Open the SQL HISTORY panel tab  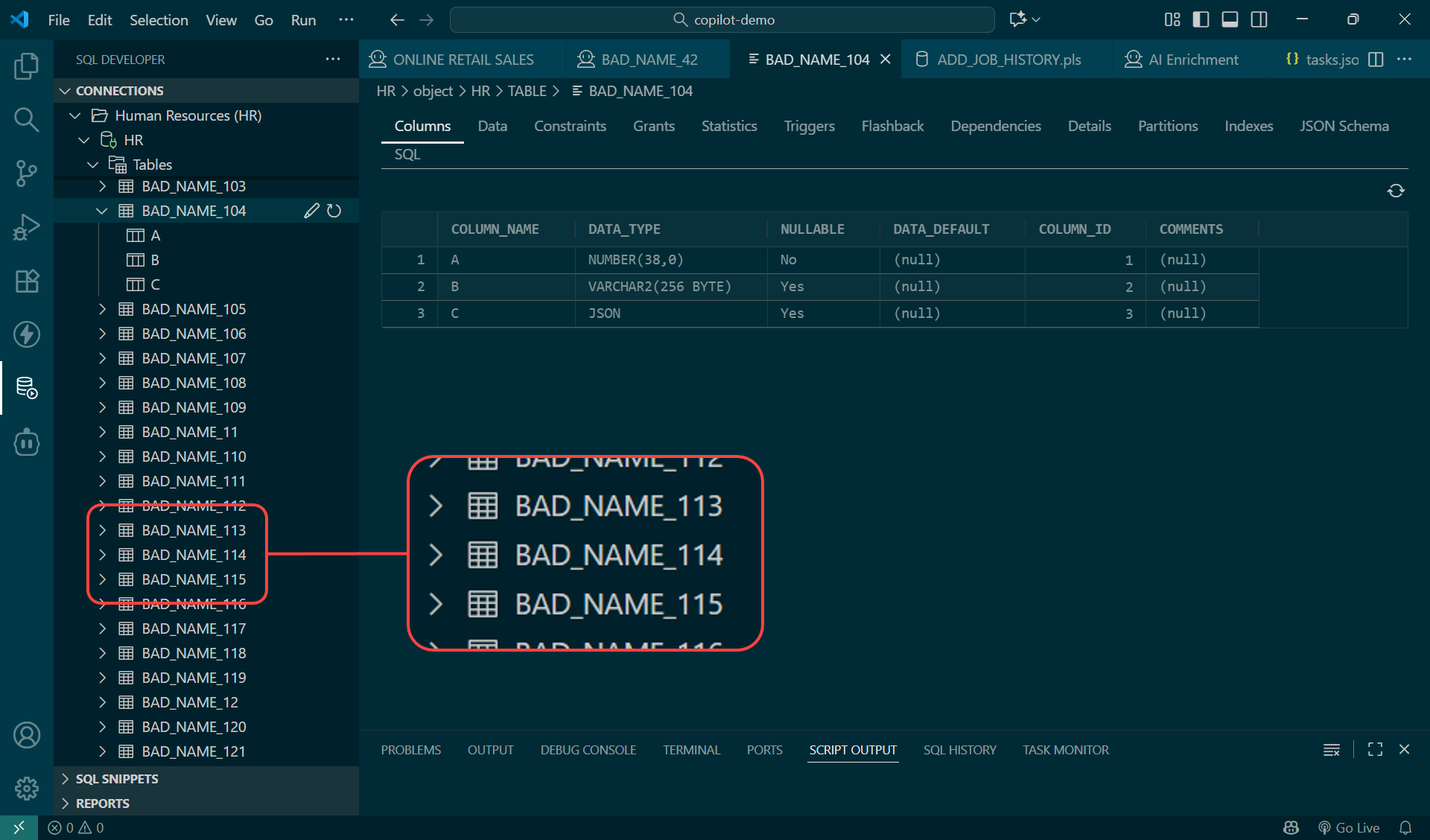point(959,750)
